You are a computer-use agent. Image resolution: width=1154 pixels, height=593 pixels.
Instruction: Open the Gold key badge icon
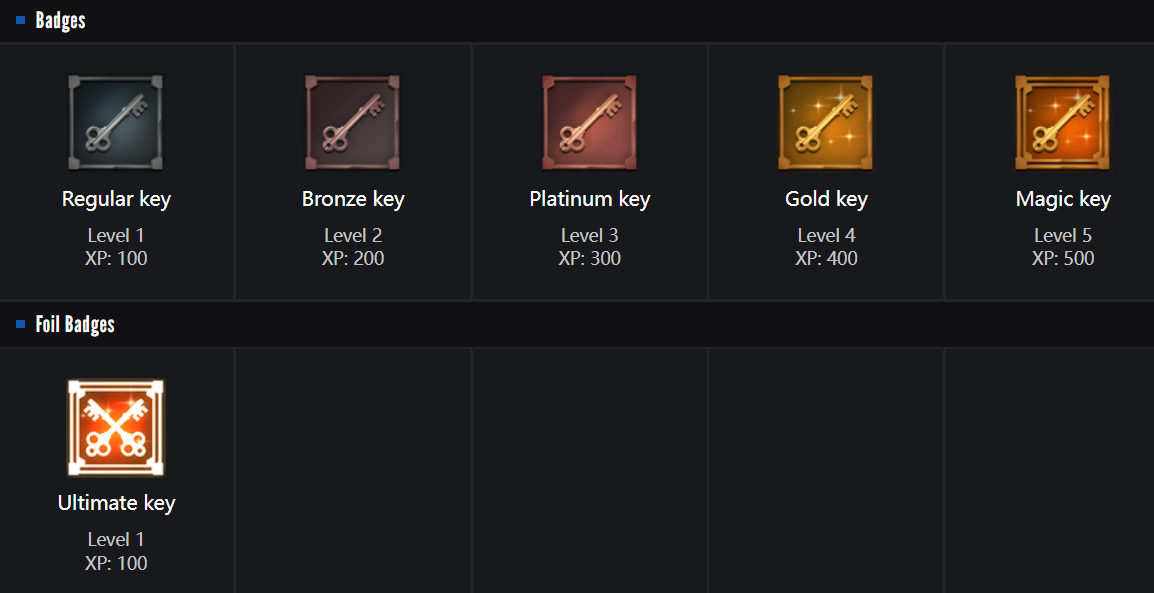coord(825,122)
